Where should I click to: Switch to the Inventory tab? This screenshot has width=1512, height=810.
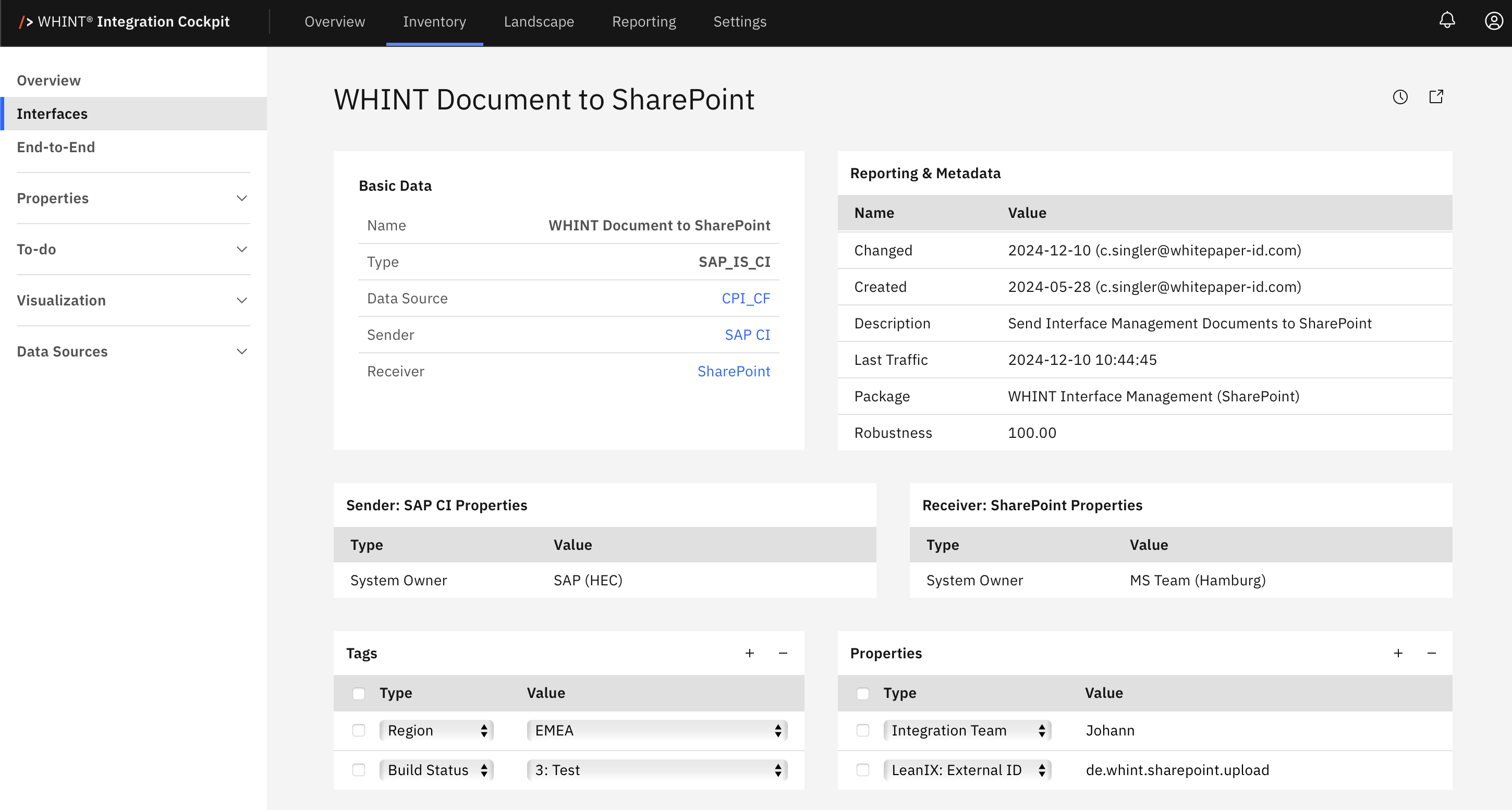click(x=434, y=22)
